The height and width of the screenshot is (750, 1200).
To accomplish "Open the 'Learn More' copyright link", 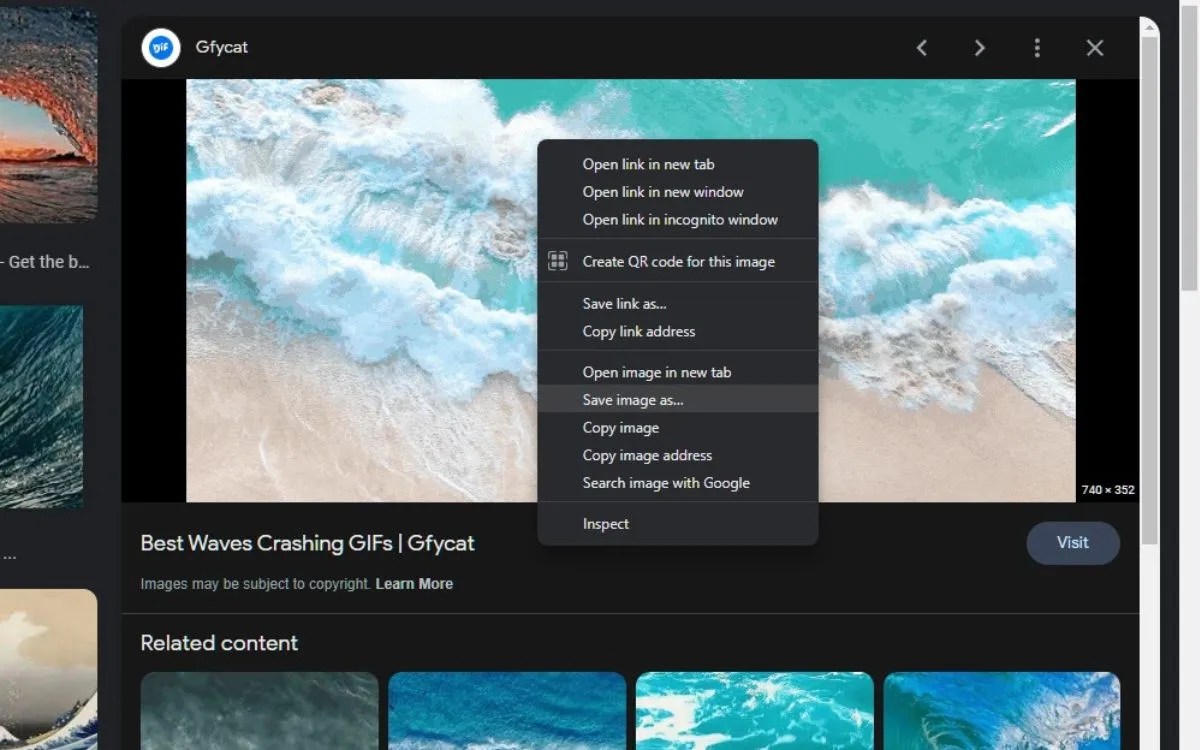I will pyautogui.click(x=414, y=584).
